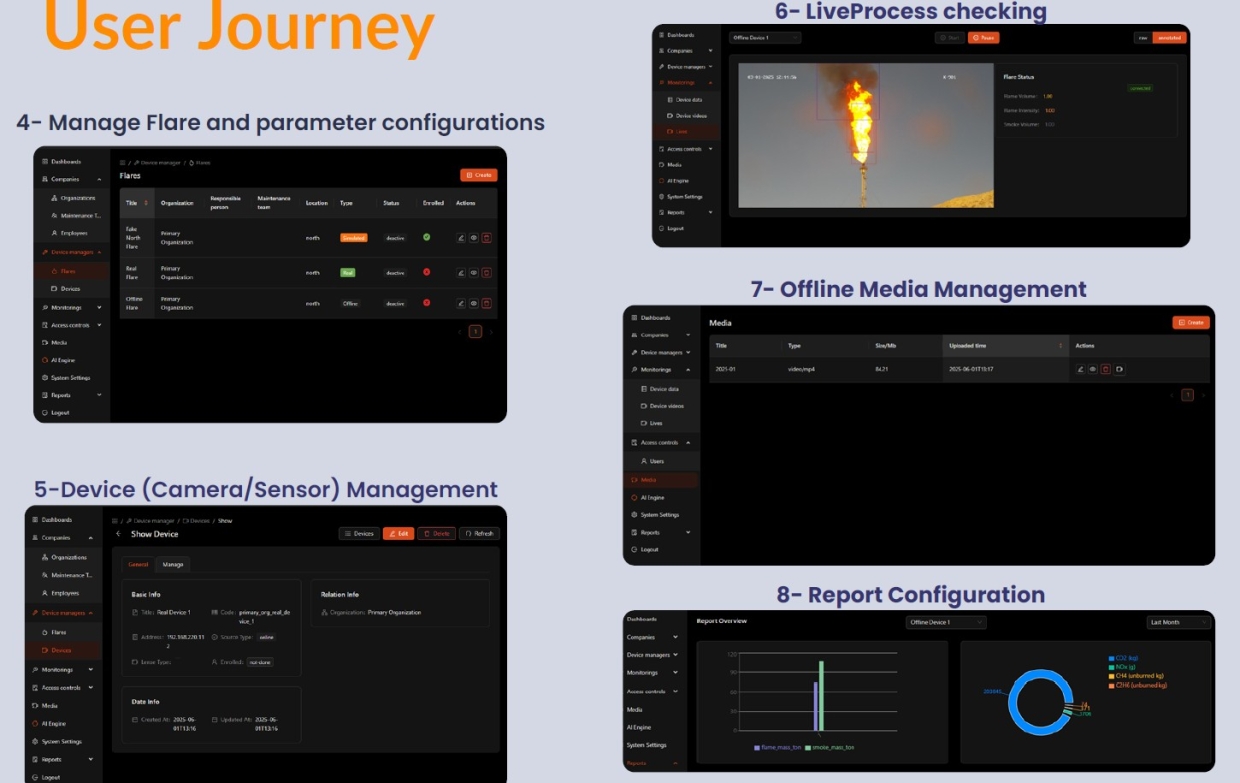Click delete icon for Offline Flare row

pos(487,303)
